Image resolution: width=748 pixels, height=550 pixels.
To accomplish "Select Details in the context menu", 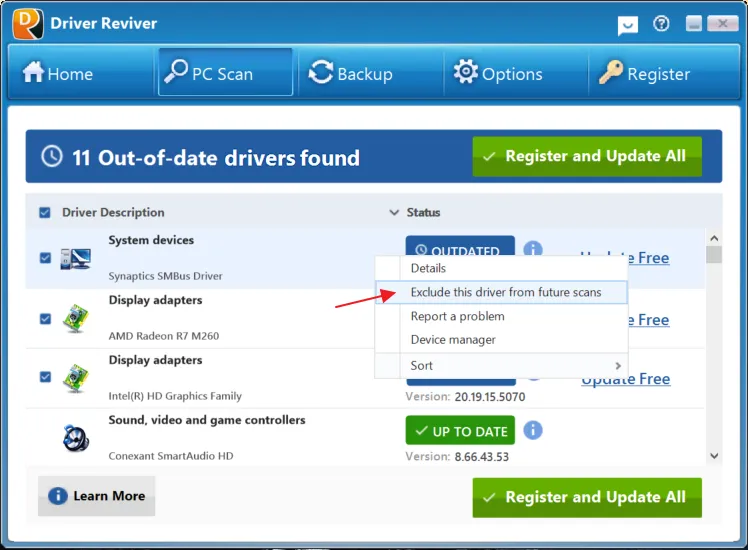I will [501, 268].
